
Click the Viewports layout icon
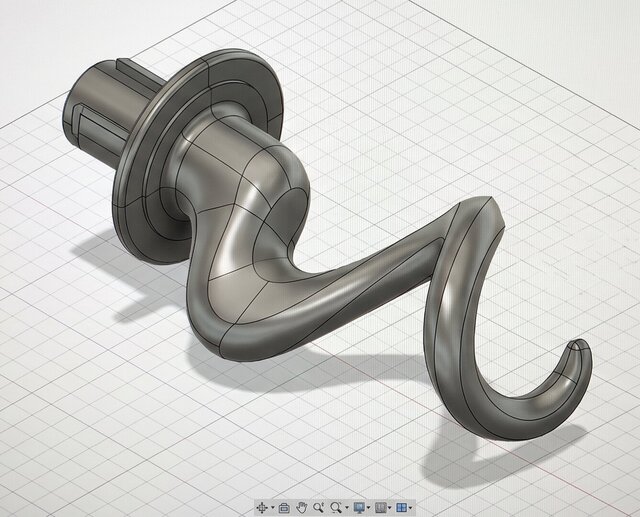[402, 508]
